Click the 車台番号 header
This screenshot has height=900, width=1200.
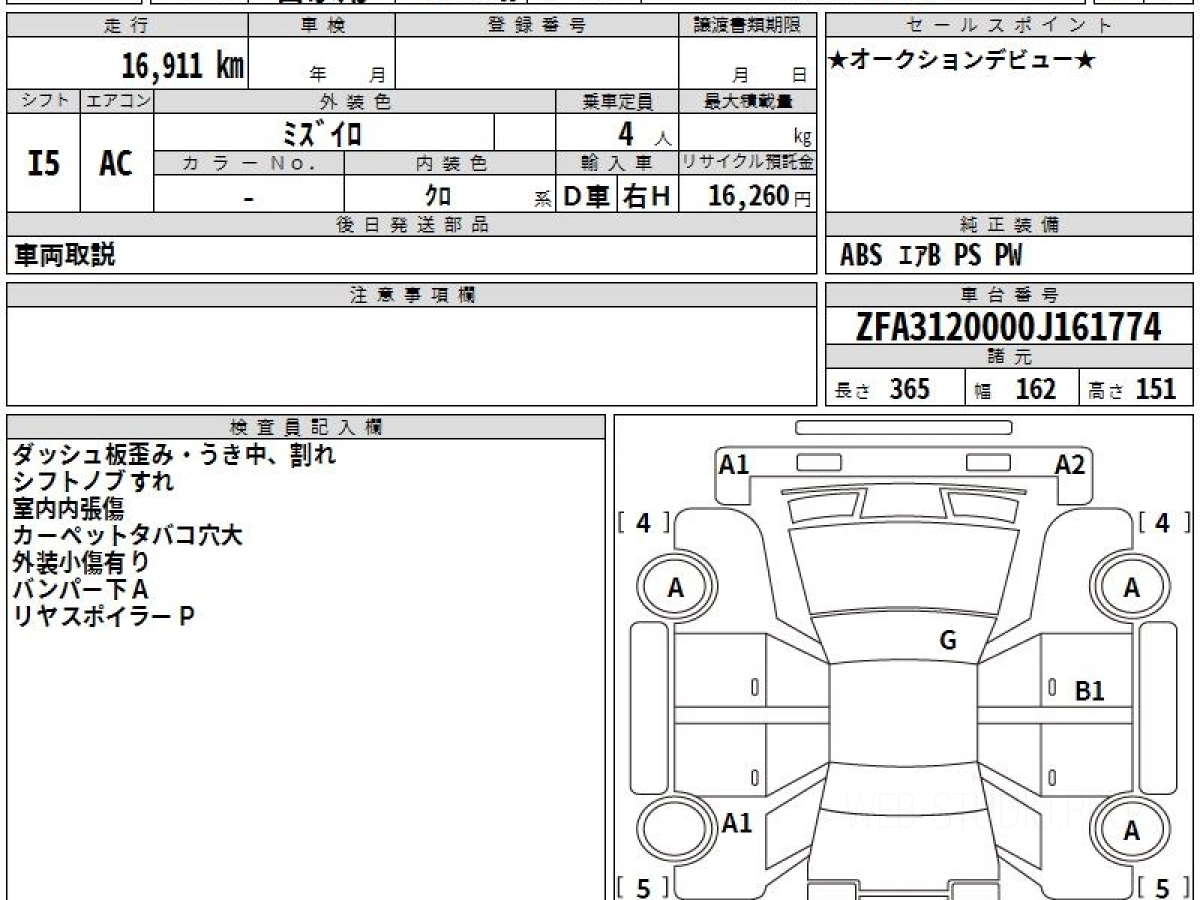pos(1010,295)
